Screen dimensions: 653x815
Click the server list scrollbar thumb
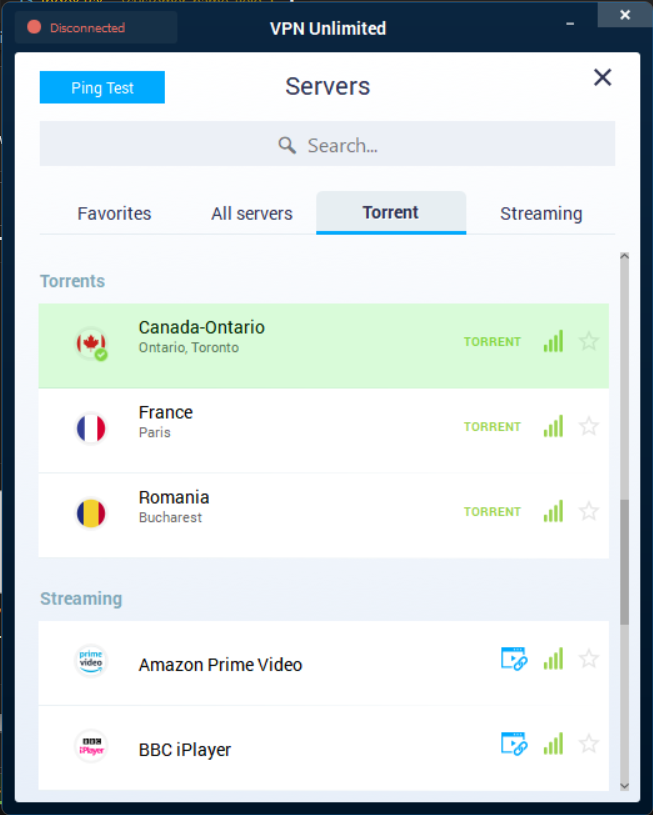(624, 562)
